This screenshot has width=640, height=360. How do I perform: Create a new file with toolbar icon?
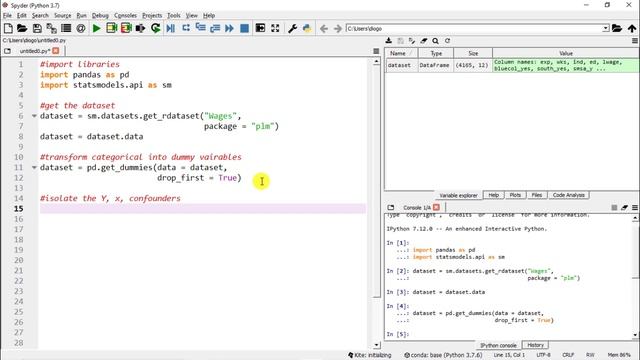click(8, 28)
